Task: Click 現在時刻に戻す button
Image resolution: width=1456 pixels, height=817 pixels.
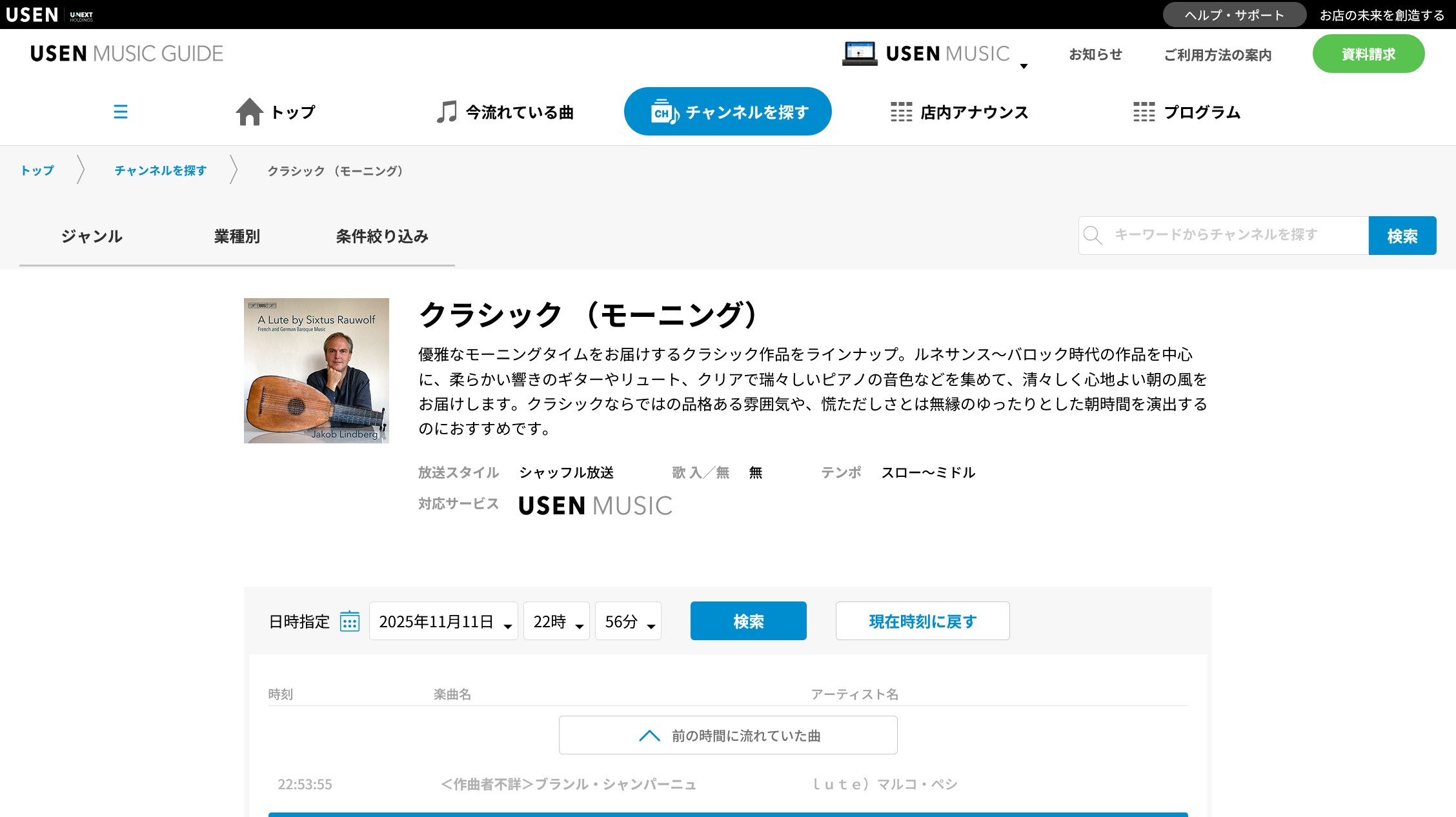Action: (x=922, y=621)
